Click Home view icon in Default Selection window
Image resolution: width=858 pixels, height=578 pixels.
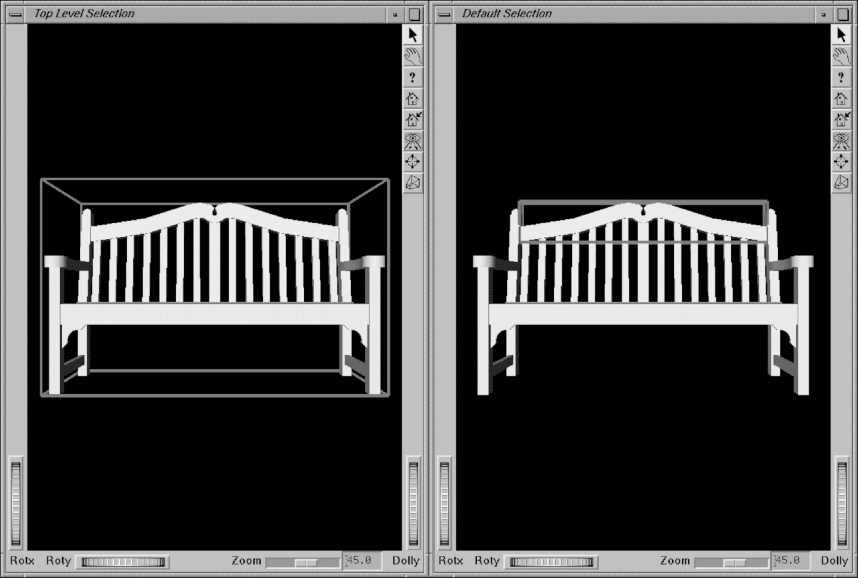point(842,99)
